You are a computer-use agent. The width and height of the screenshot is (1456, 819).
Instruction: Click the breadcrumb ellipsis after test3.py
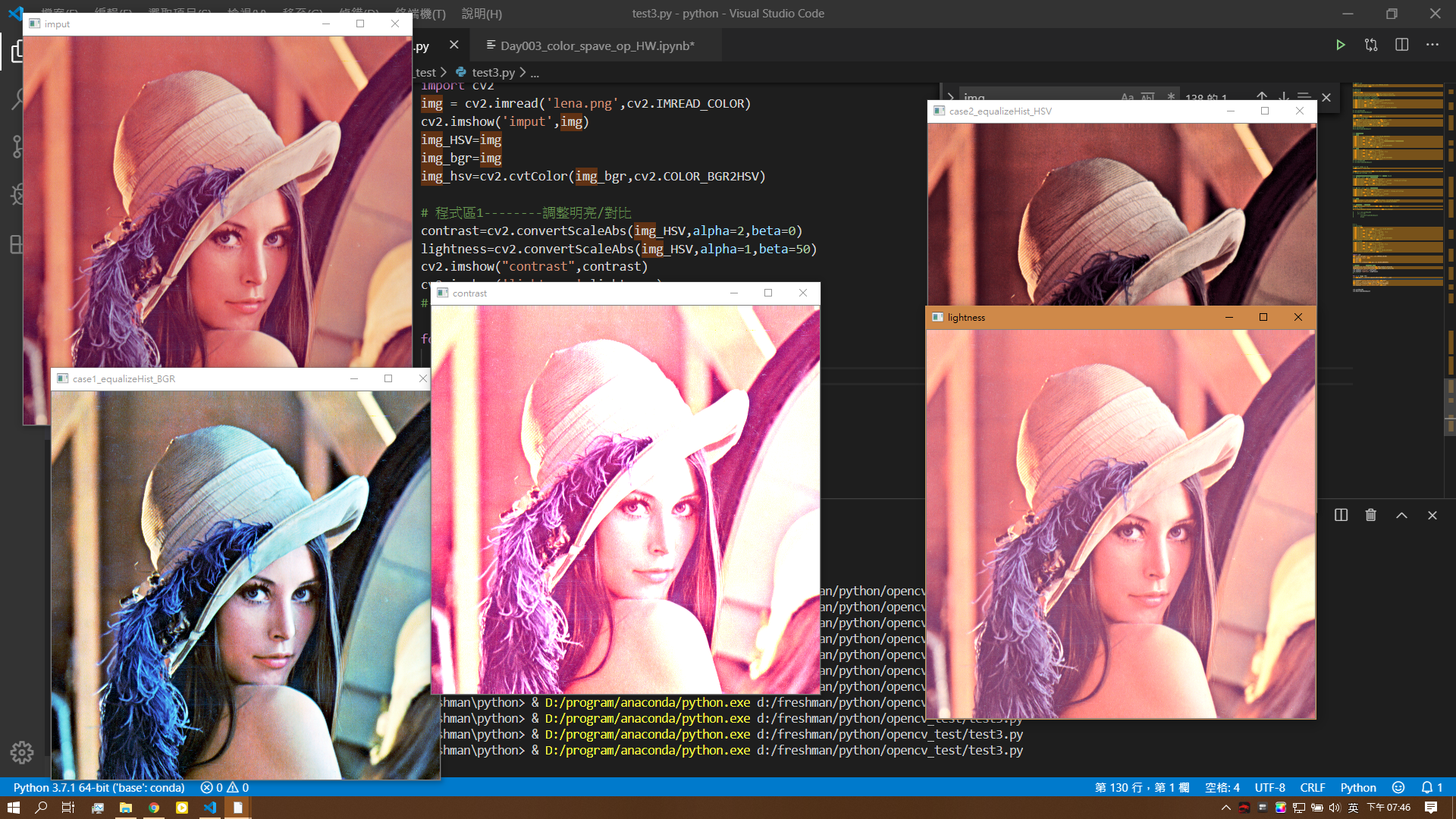(535, 72)
